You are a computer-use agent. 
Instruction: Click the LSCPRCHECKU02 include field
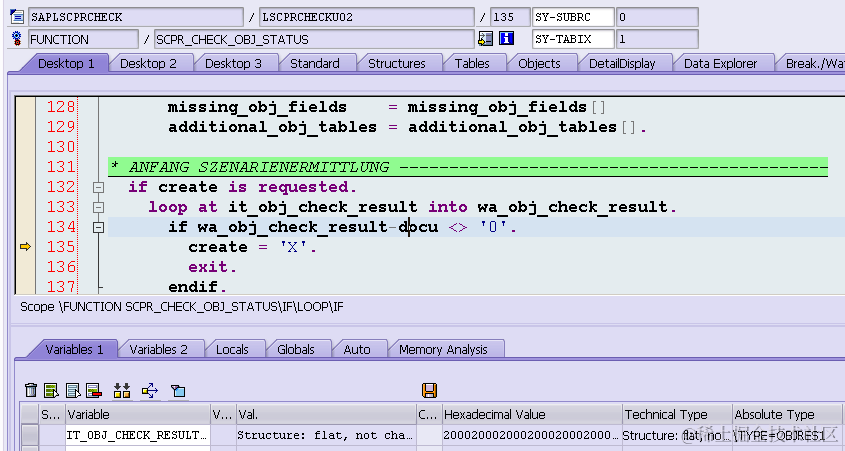(366, 17)
